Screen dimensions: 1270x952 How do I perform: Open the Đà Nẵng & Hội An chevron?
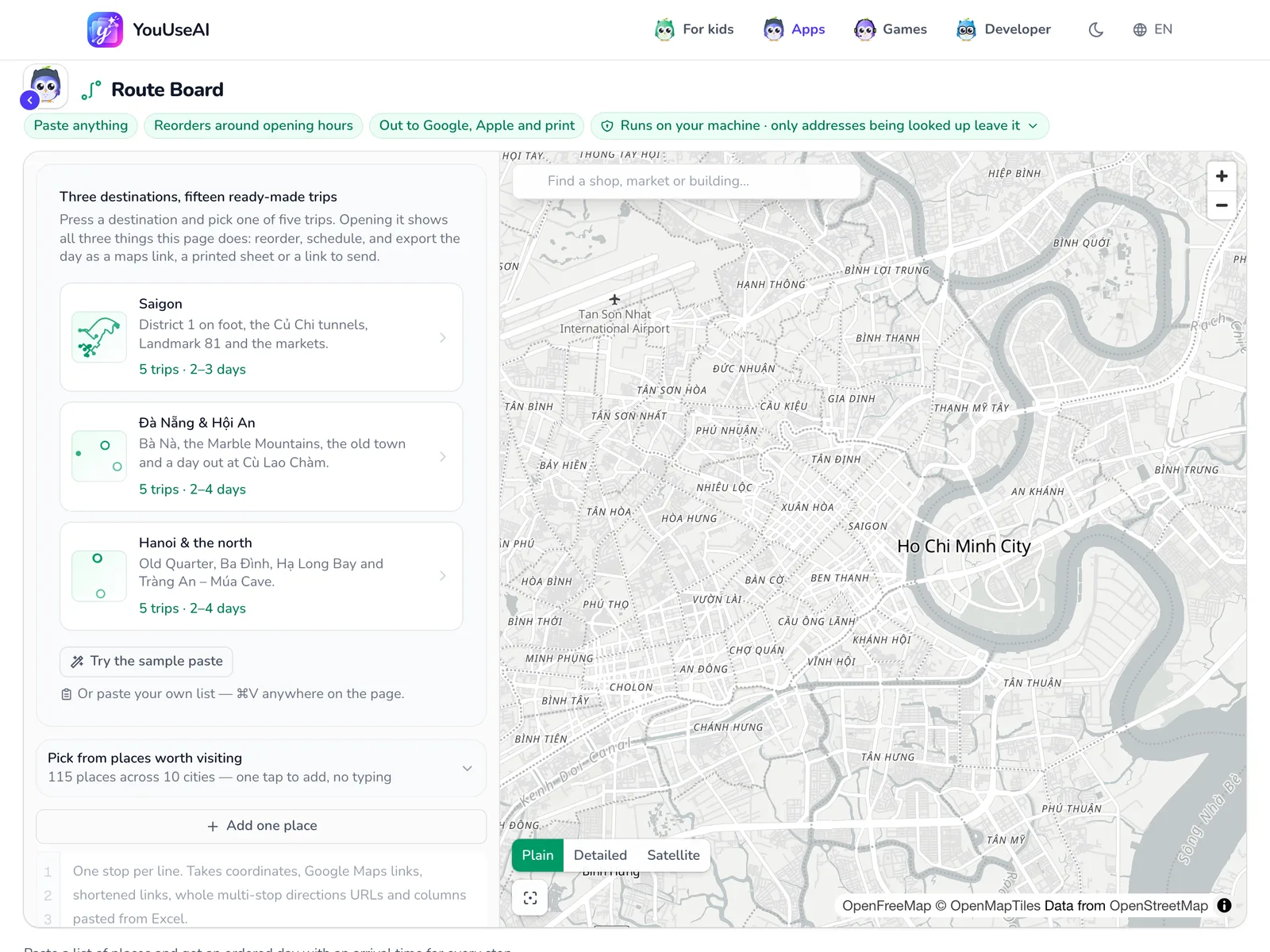click(443, 456)
